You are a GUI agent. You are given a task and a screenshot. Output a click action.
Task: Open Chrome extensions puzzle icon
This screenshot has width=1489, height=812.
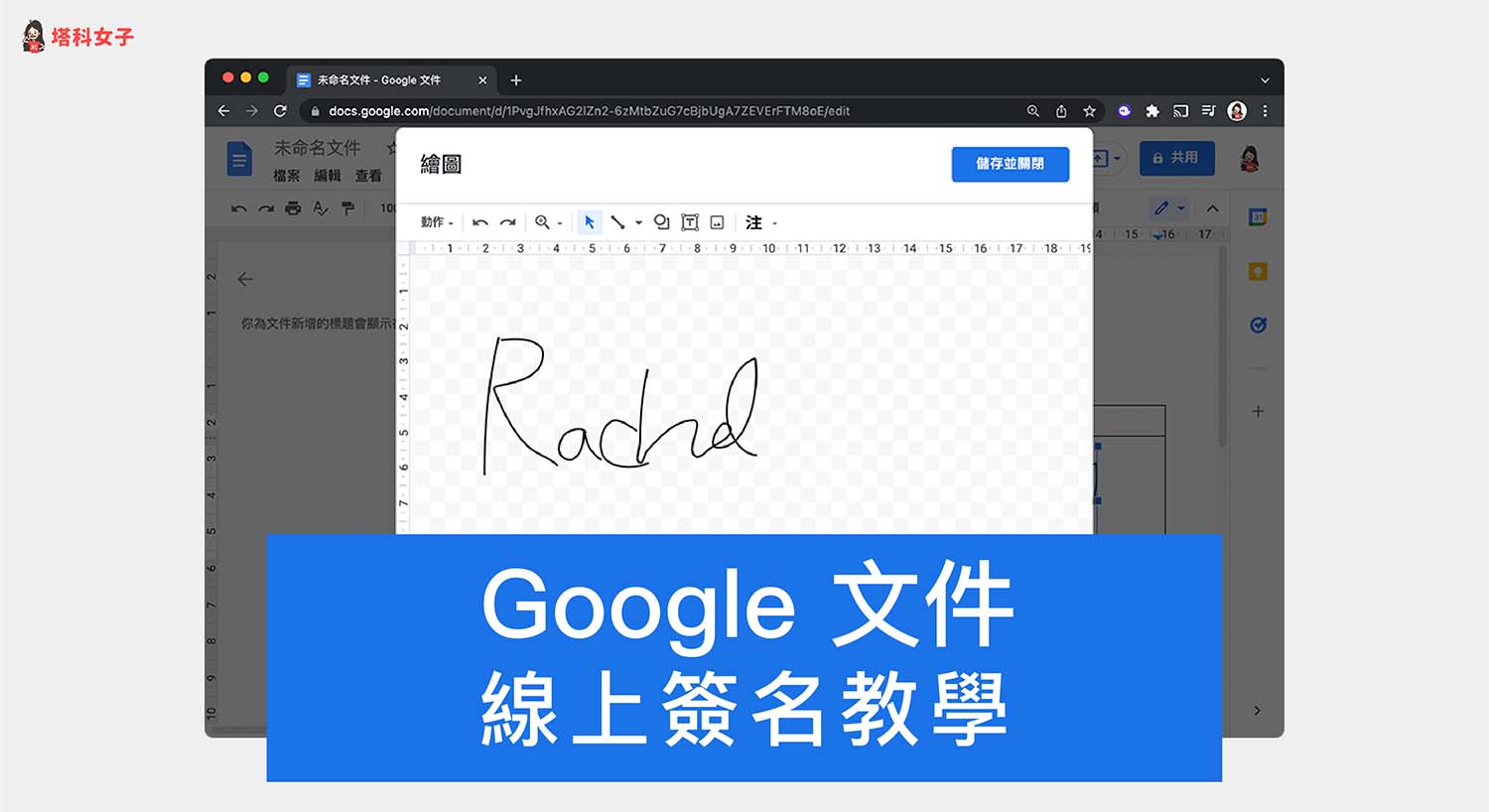click(1152, 111)
